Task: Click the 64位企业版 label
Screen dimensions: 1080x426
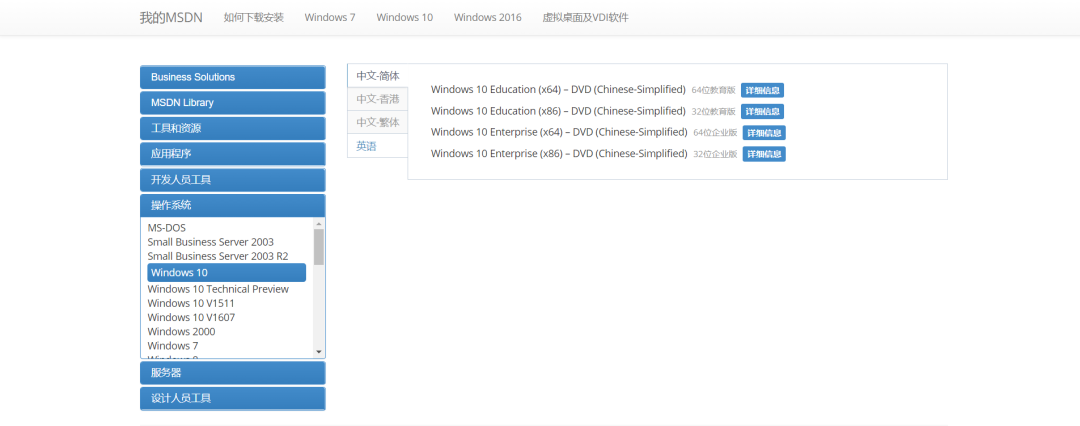Action: click(x=716, y=133)
